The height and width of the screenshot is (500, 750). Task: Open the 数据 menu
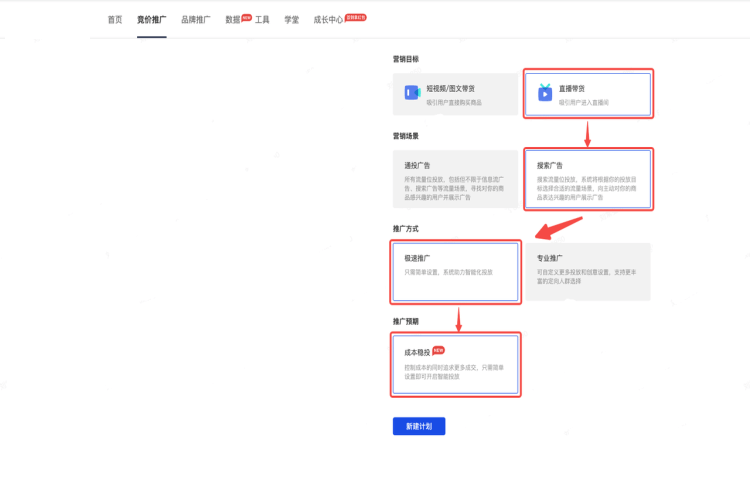pyautogui.click(x=233, y=20)
